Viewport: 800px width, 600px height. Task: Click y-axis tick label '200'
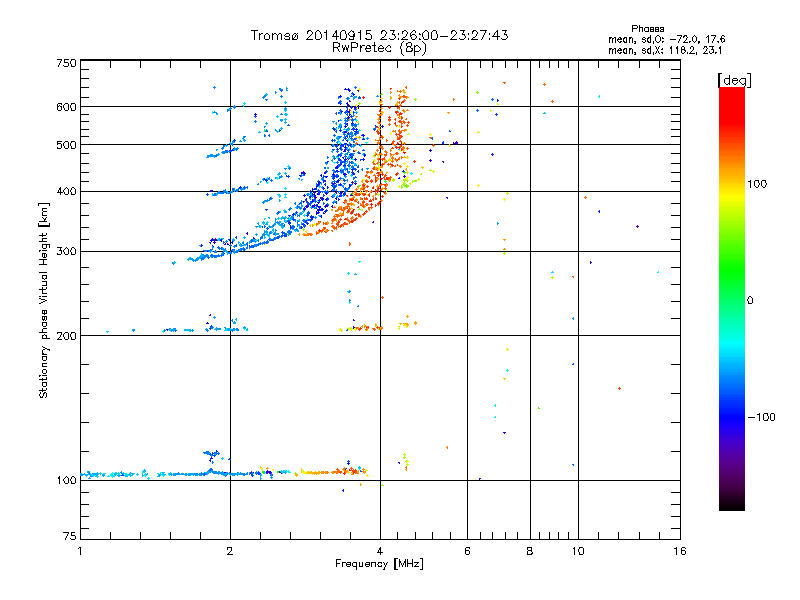coord(66,336)
